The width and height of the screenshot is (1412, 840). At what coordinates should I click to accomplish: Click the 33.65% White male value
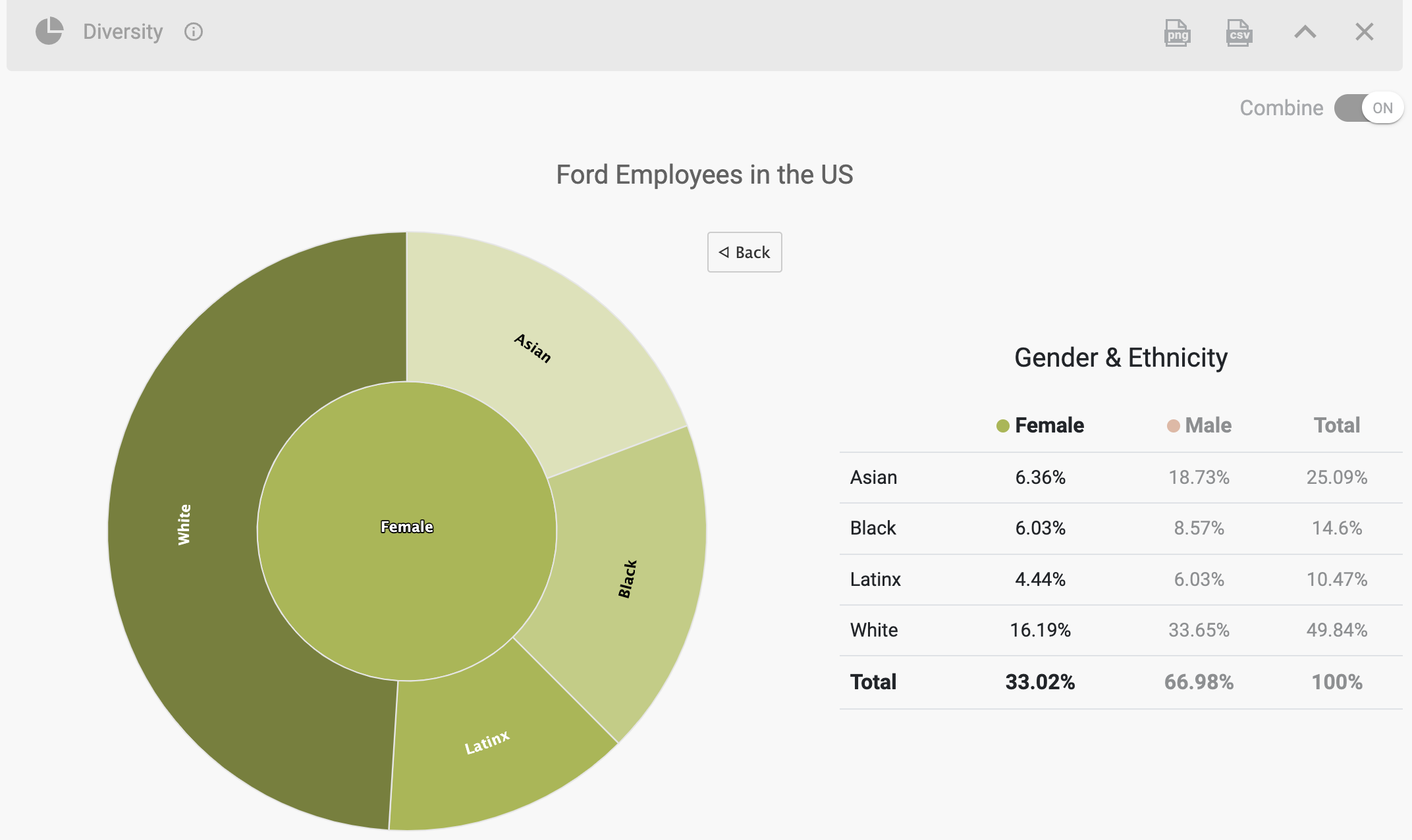pyautogui.click(x=1199, y=630)
